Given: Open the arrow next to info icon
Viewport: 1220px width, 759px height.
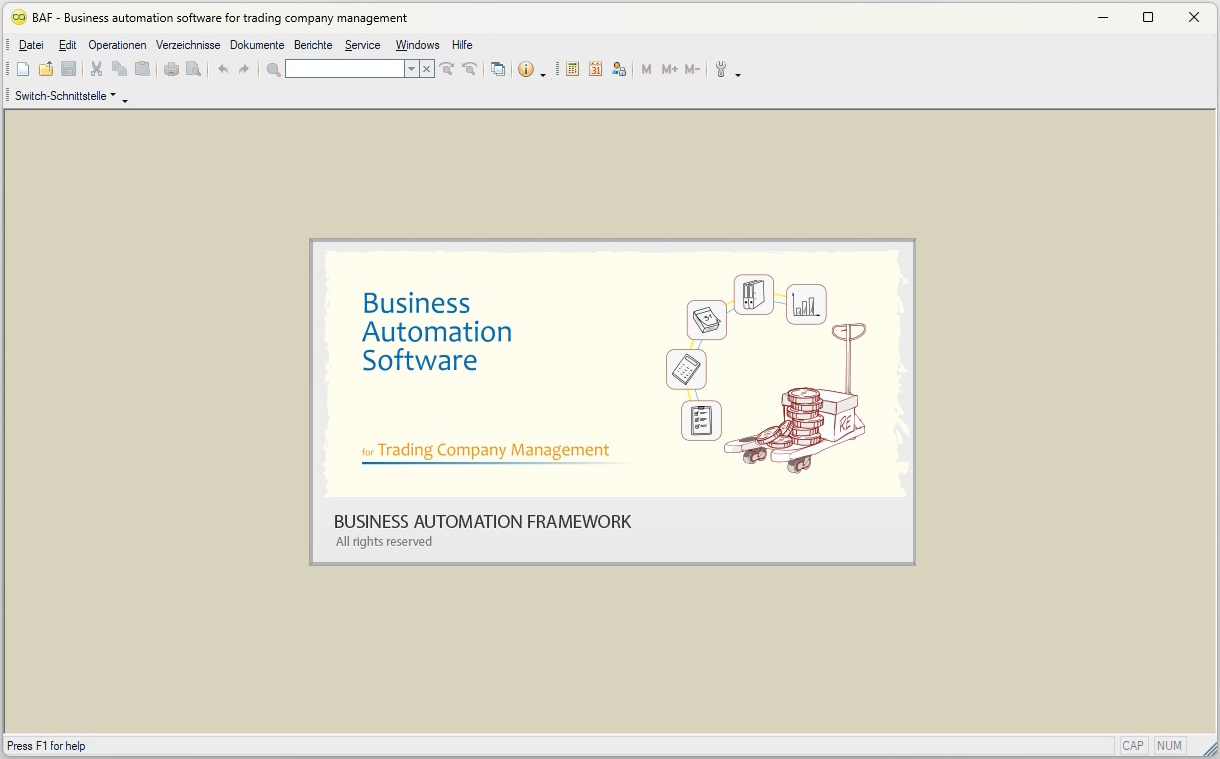Looking at the screenshot, I should [x=543, y=72].
